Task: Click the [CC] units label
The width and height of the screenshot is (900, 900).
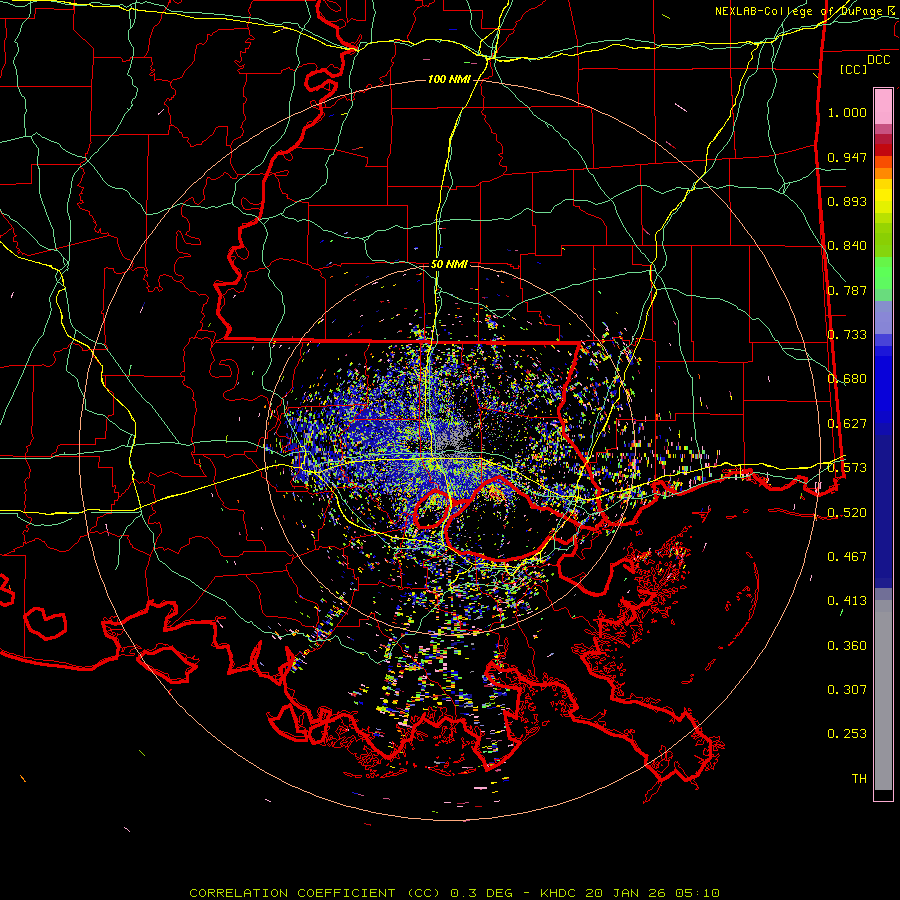Action: pyautogui.click(x=854, y=69)
